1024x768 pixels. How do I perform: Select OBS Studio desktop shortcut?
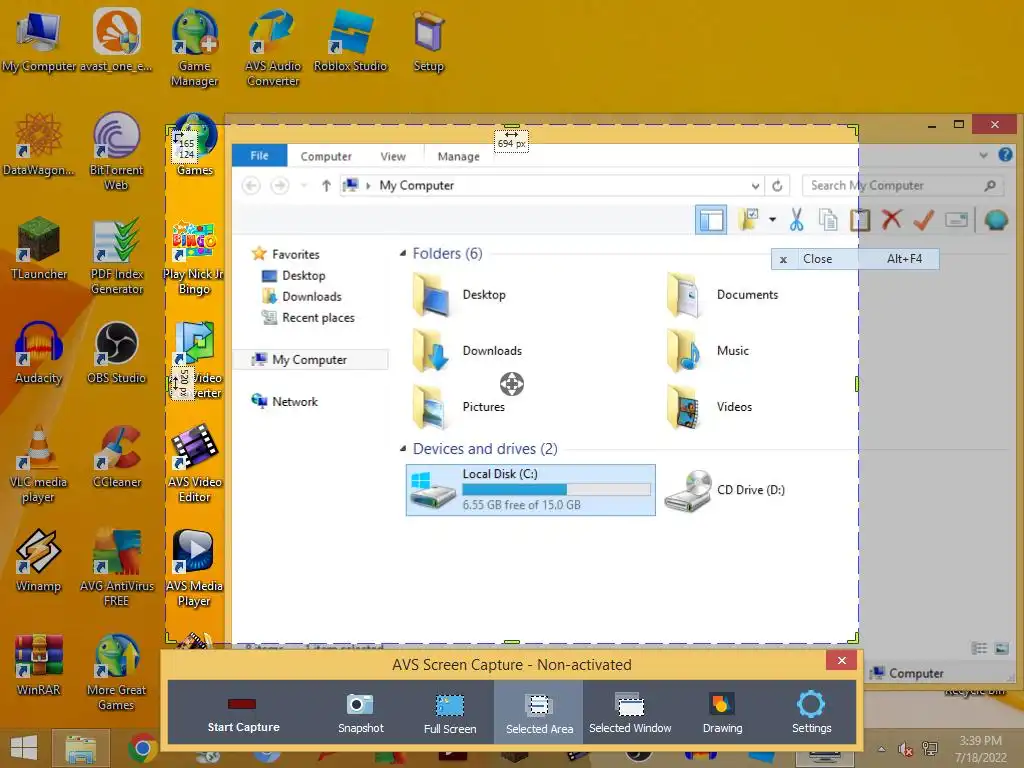116,353
